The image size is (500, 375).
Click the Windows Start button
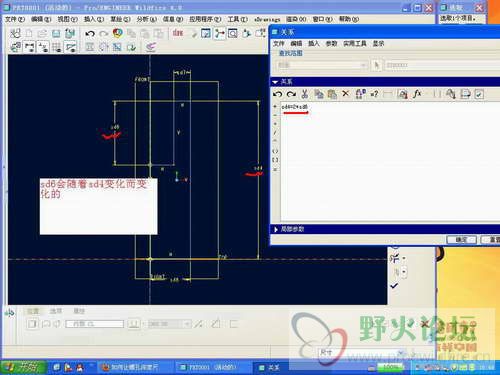click(x=23, y=367)
